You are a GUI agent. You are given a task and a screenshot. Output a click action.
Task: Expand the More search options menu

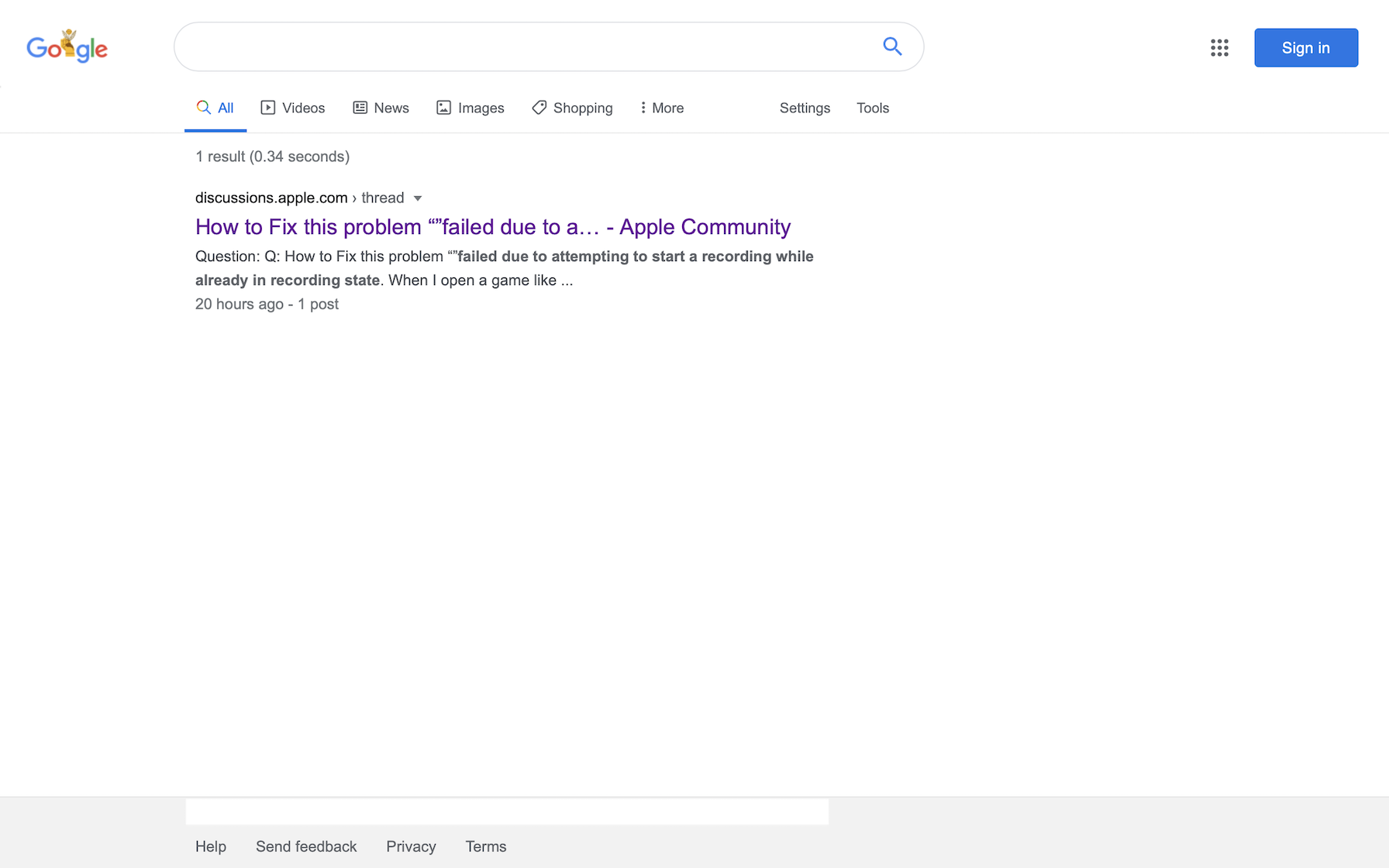coord(662,108)
